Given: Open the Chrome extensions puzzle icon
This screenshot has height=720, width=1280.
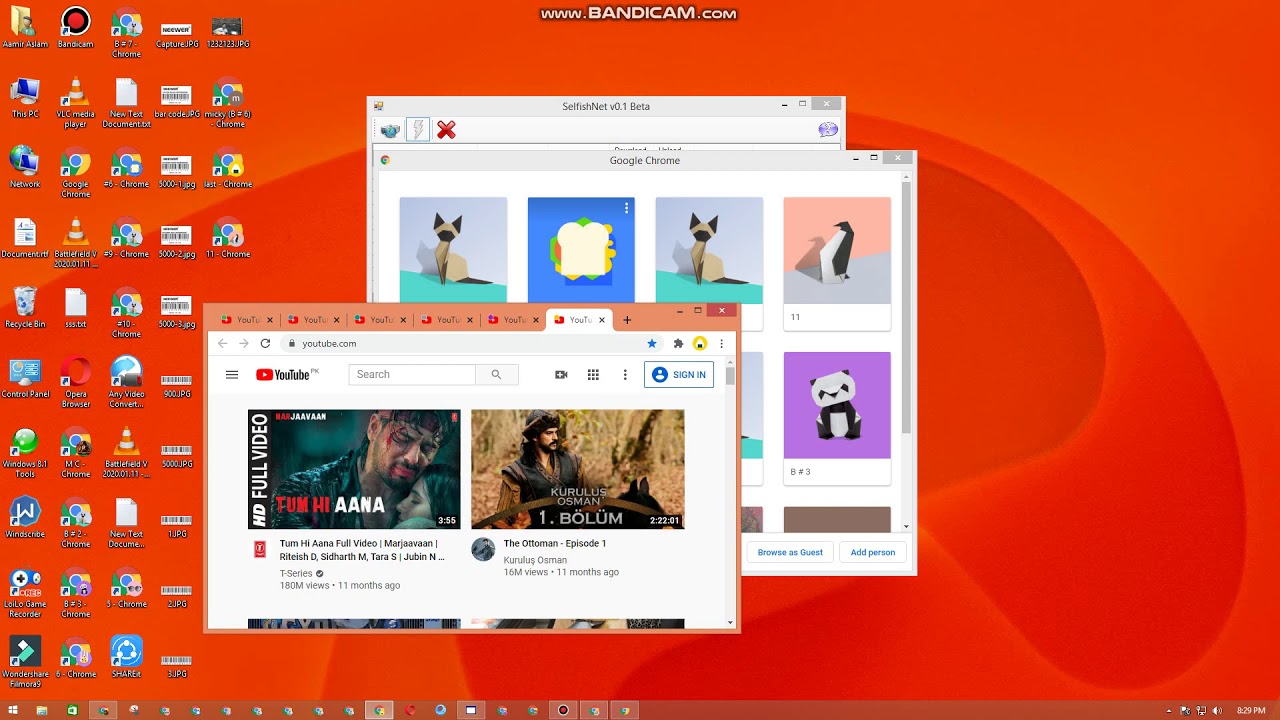Looking at the screenshot, I should [678, 343].
